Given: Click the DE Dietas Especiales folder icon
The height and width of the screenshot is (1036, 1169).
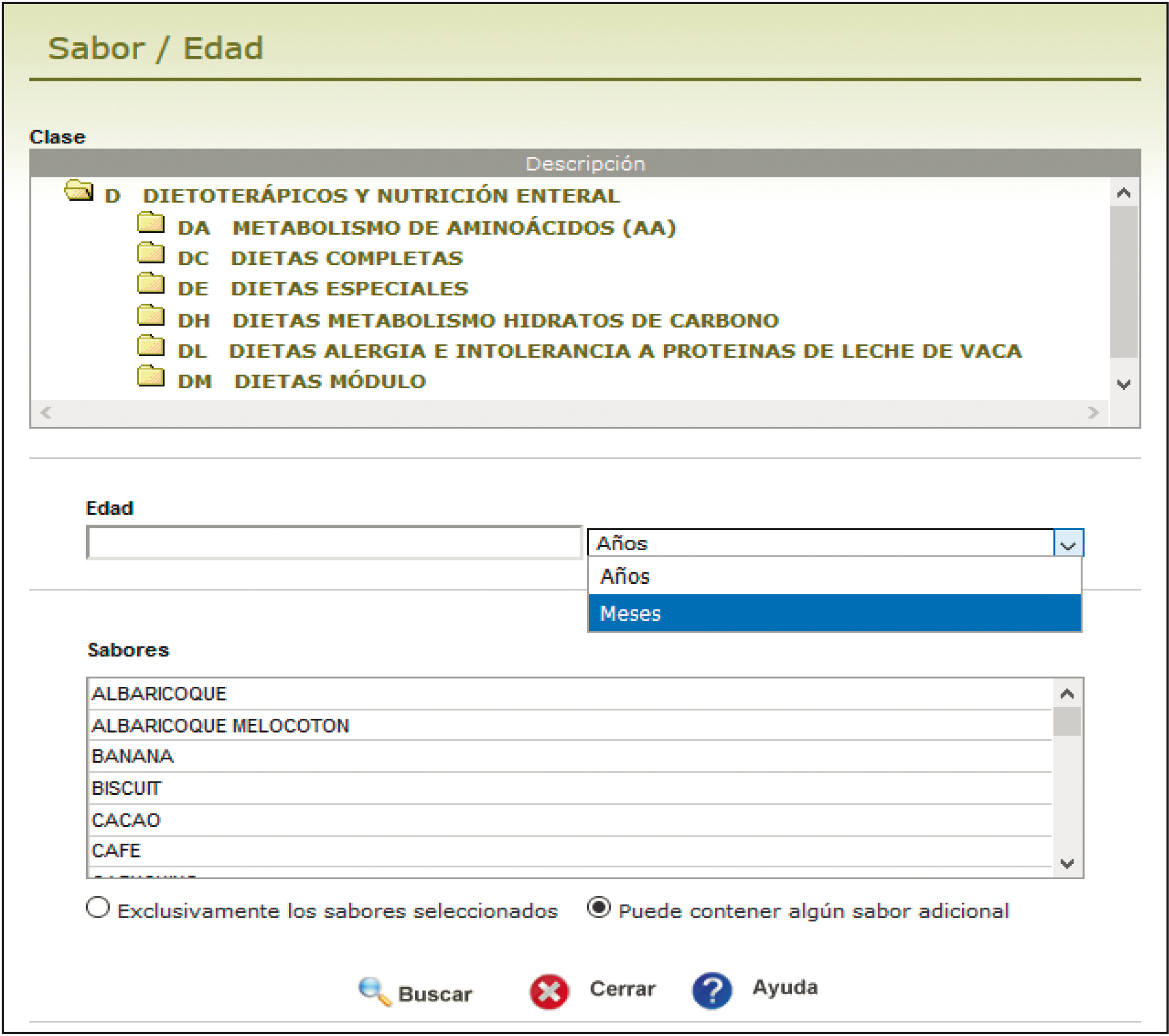Looking at the screenshot, I should (x=151, y=284).
